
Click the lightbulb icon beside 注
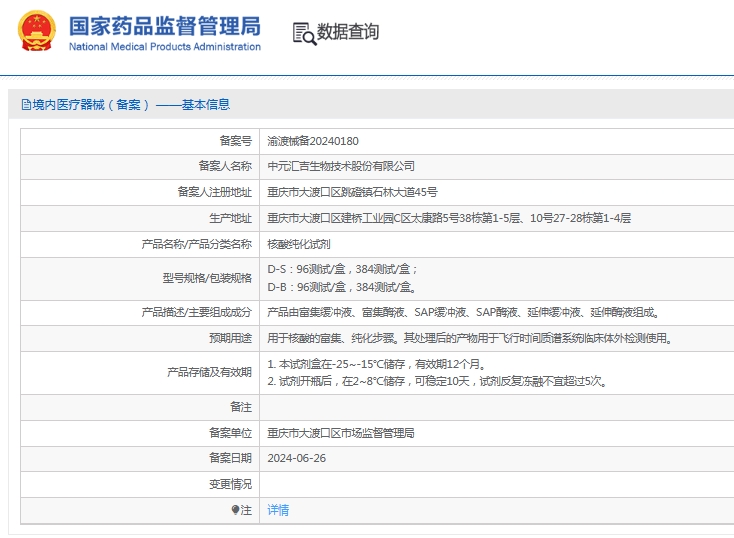pos(235,510)
